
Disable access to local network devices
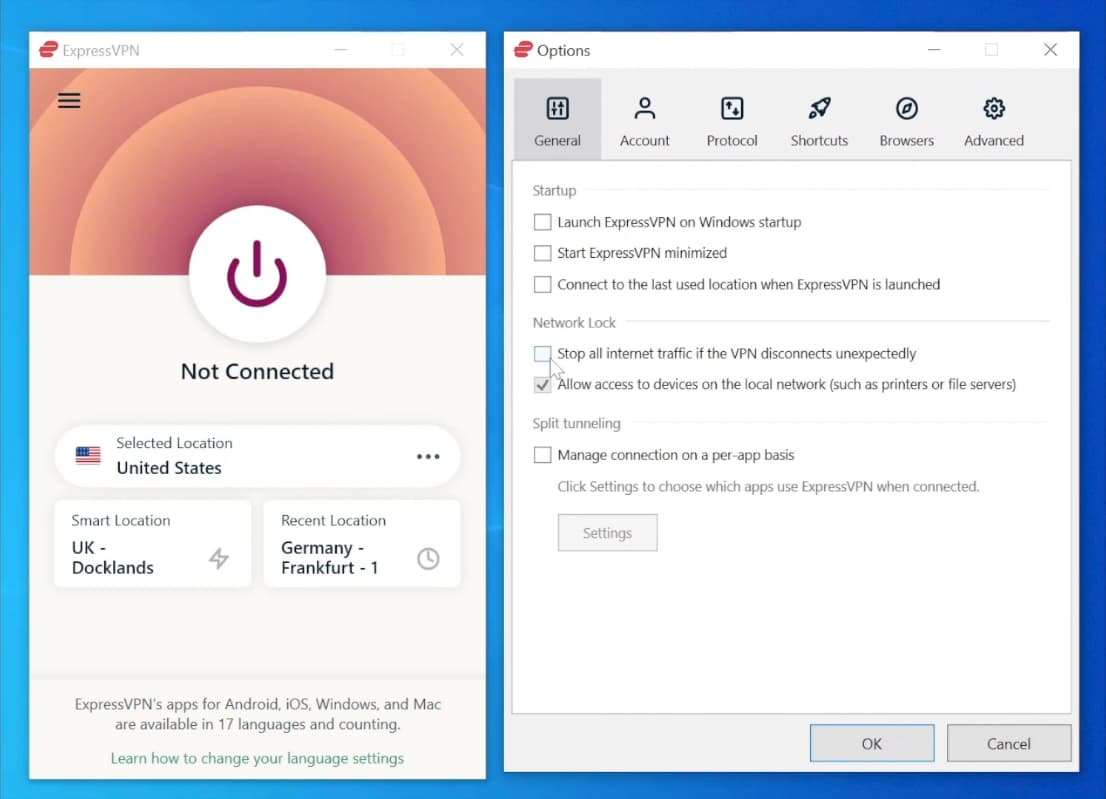[x=543, y=384]
